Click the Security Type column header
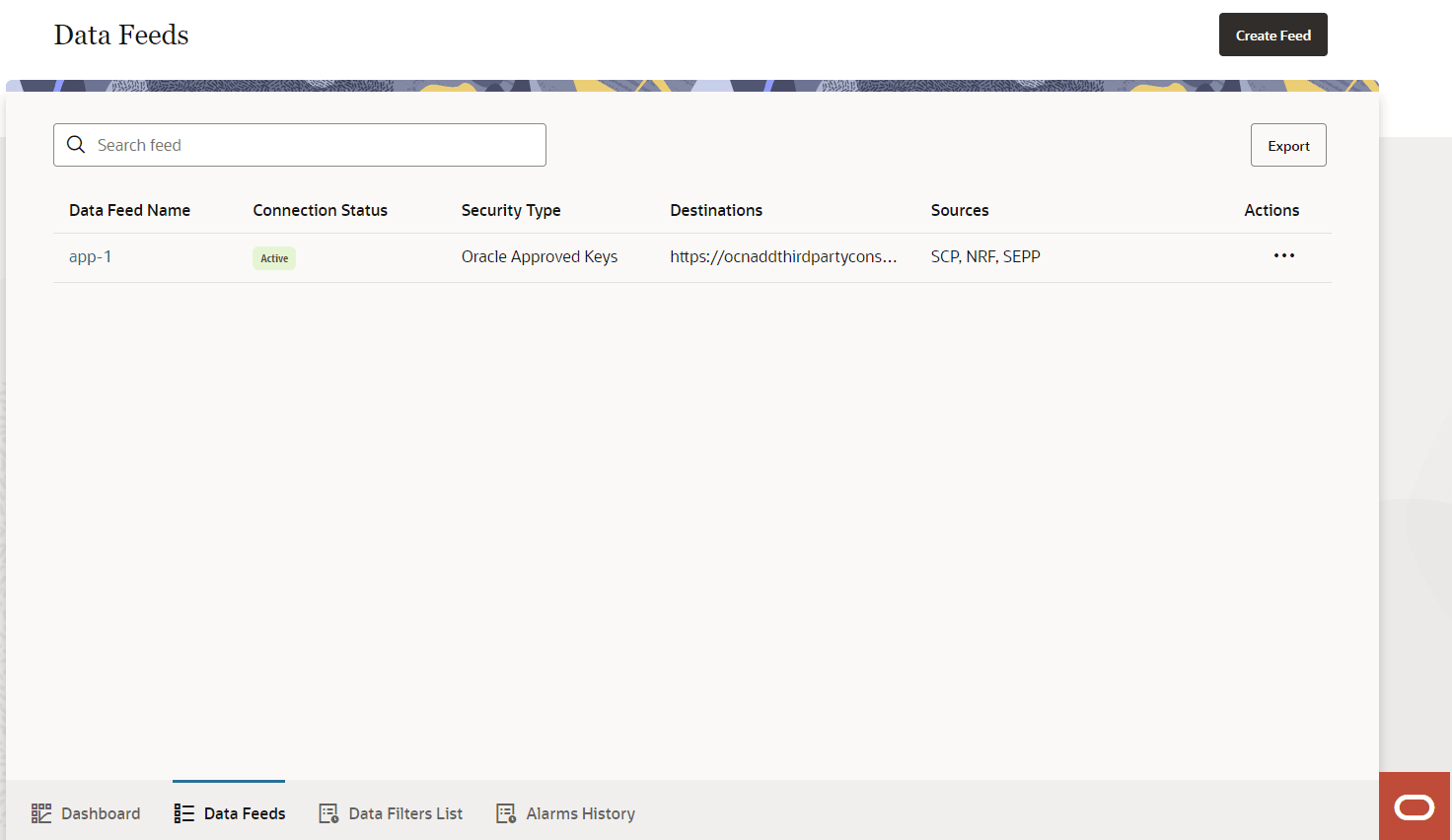 click(x=511, y=210)
